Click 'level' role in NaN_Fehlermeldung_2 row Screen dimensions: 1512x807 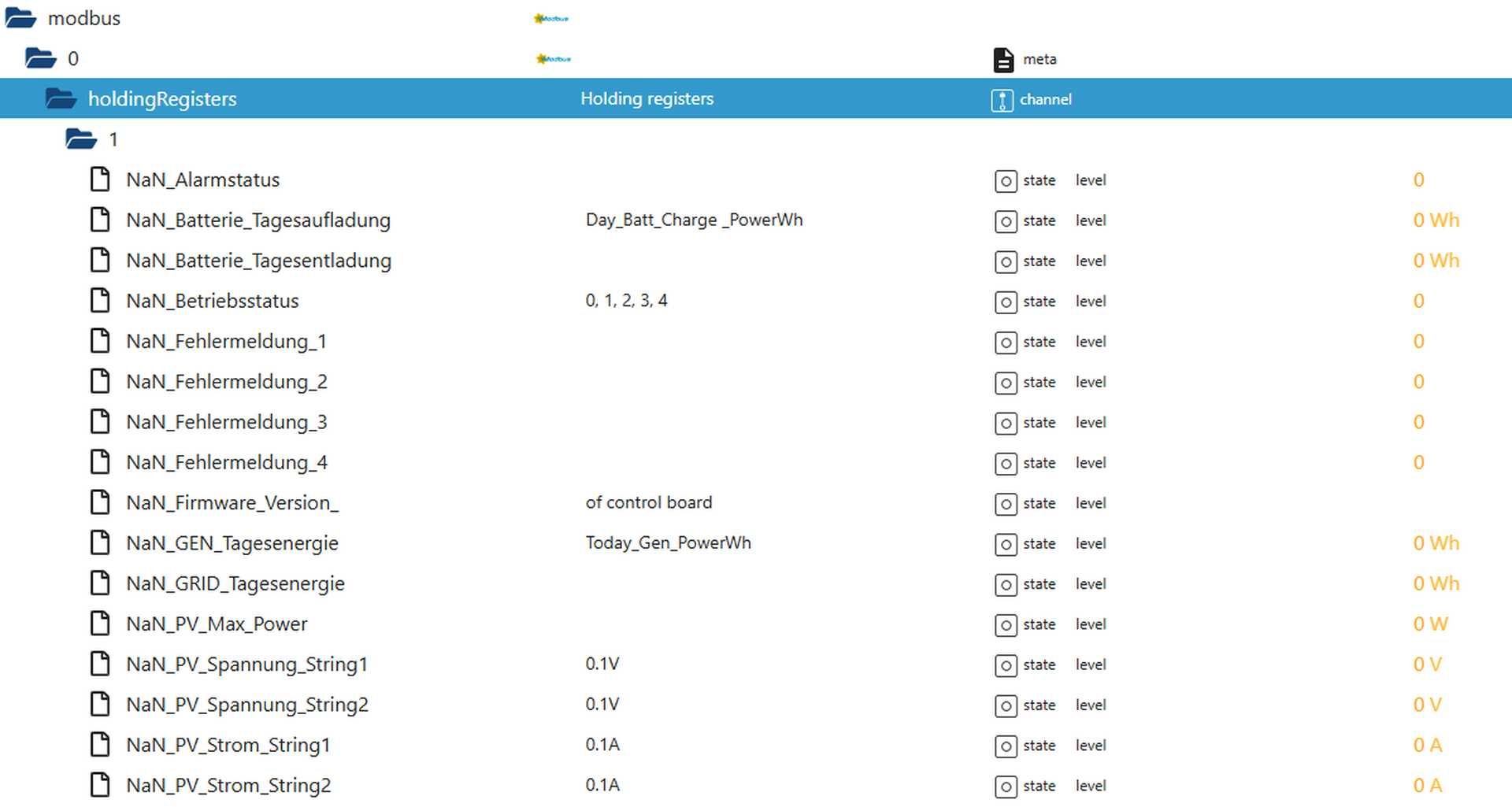tap(1091, 382)
